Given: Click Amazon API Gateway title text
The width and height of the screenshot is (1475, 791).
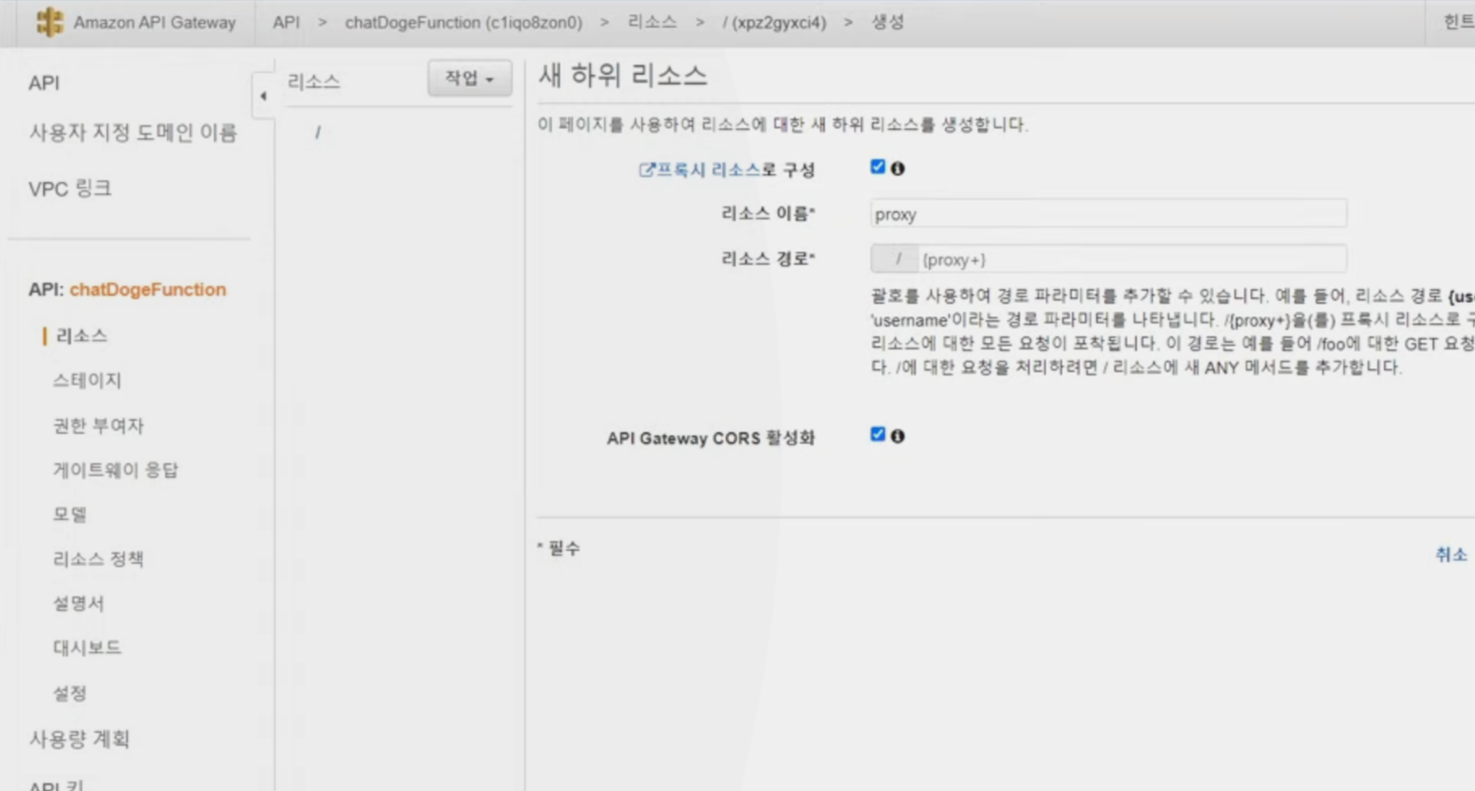Looking at the screenshot, I should click(154, 22).
